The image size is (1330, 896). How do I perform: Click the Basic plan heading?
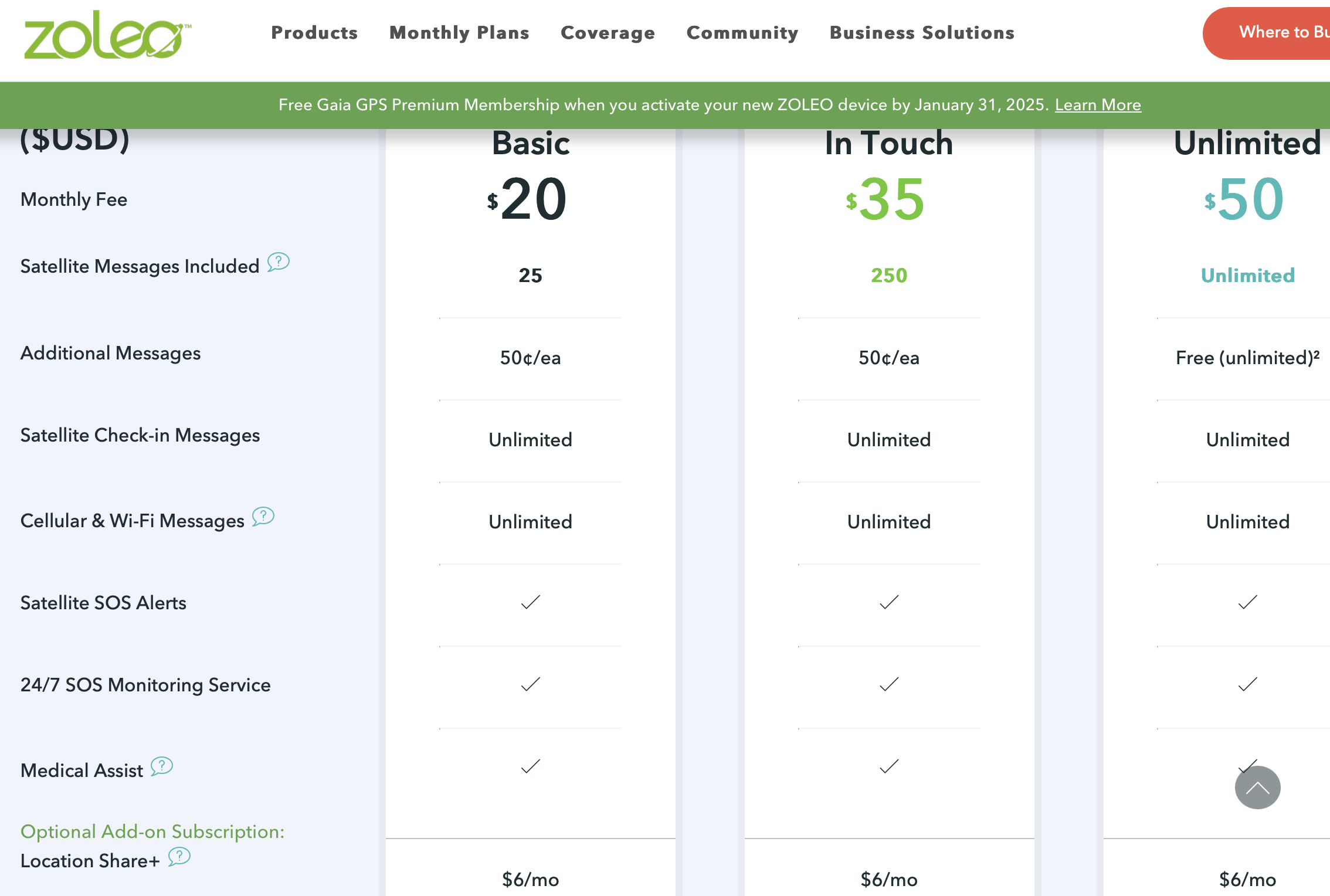(x=531, y=143)
